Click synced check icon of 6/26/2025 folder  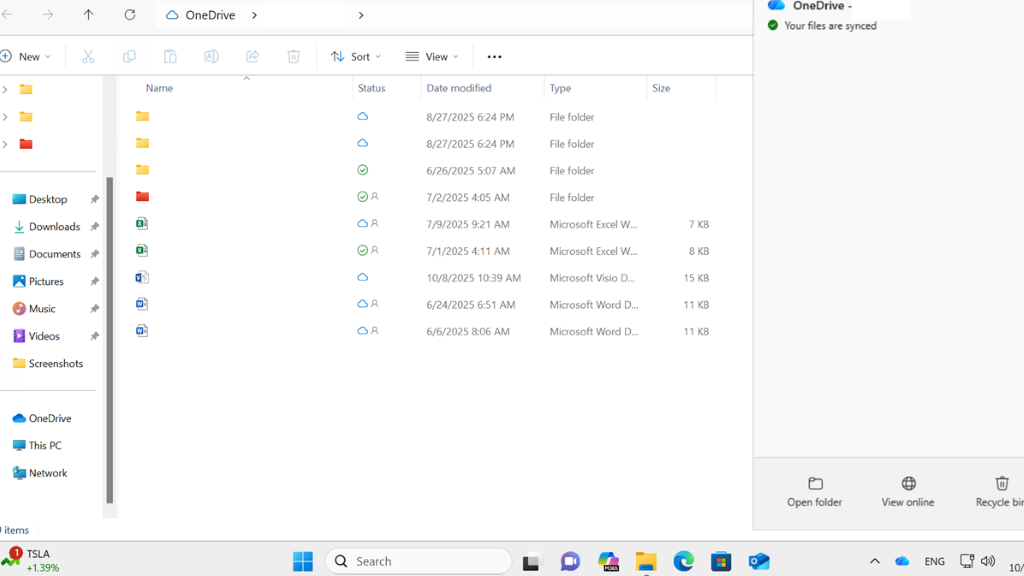[362, 170]
